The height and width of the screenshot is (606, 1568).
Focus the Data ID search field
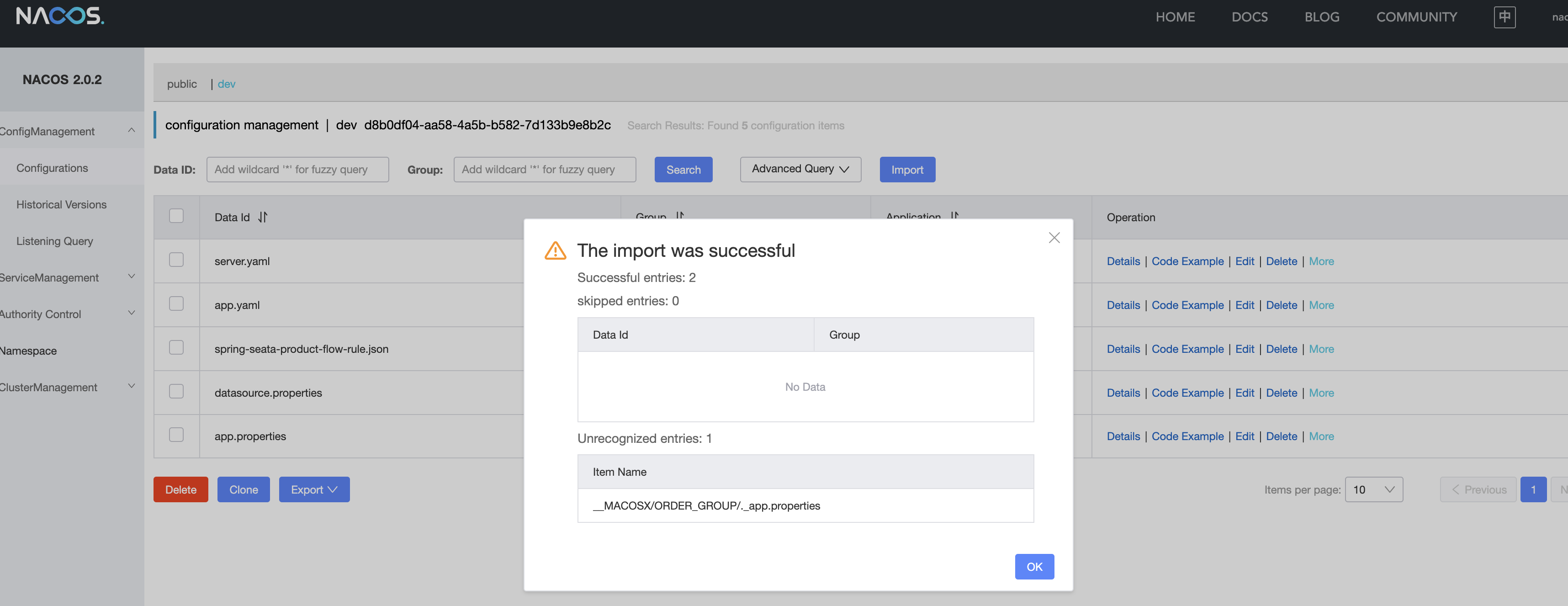pyautogui.click(x=297, y=169)
